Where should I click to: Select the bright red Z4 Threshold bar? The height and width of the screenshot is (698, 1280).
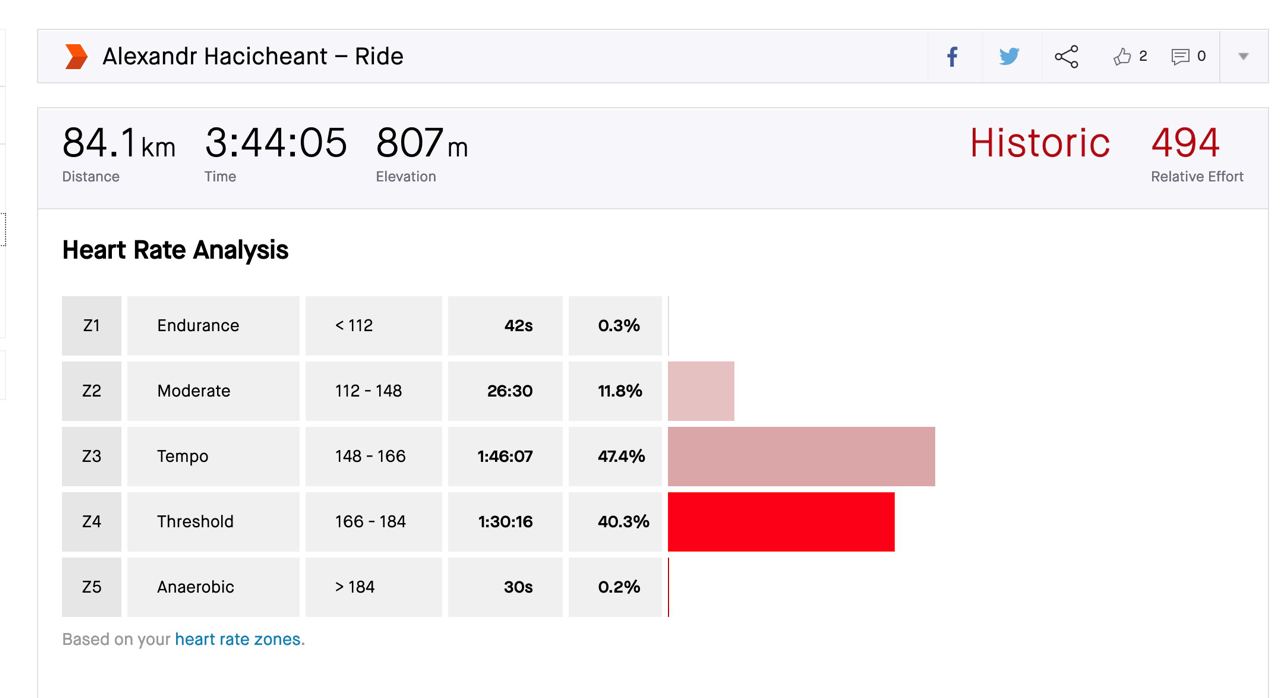pyautogui.click(x=781, y=522)
